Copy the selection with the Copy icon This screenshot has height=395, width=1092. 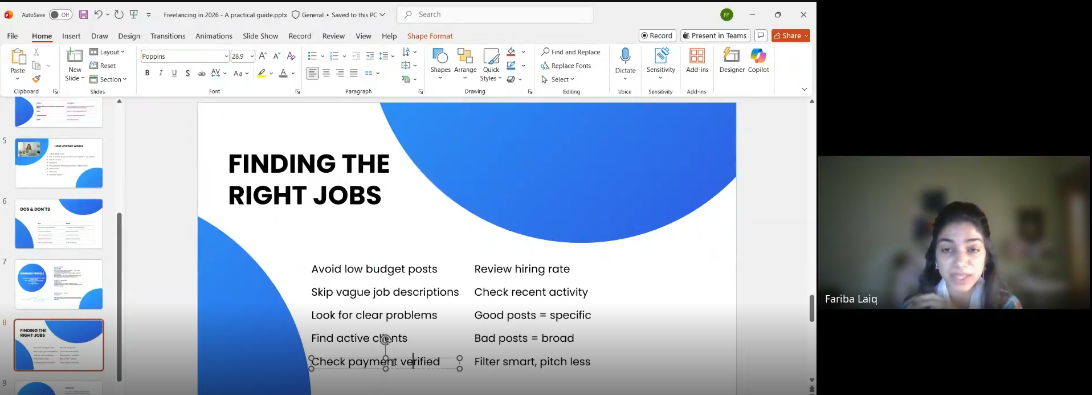coord(36,65)
